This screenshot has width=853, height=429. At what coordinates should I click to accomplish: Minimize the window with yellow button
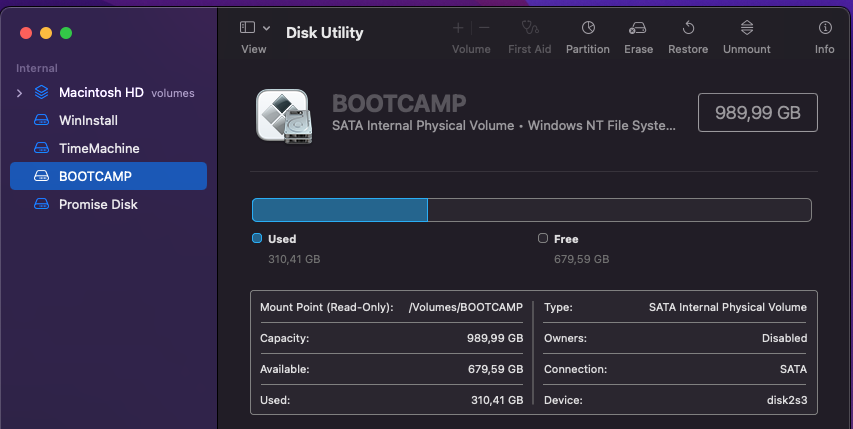[x=46, y=33]
